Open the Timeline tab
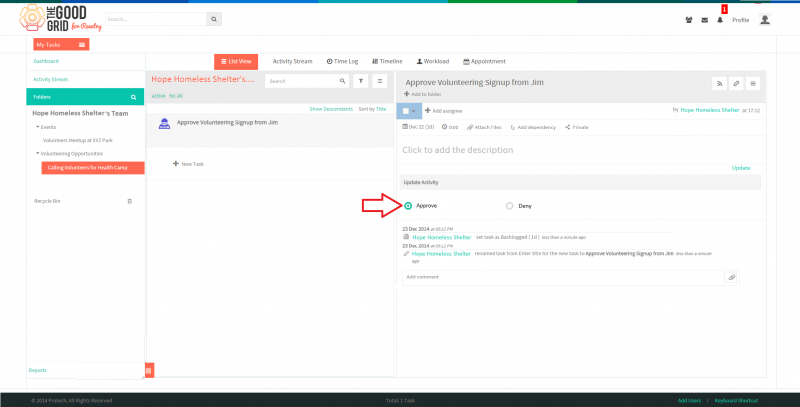800x407 pixels. point(387,61)
